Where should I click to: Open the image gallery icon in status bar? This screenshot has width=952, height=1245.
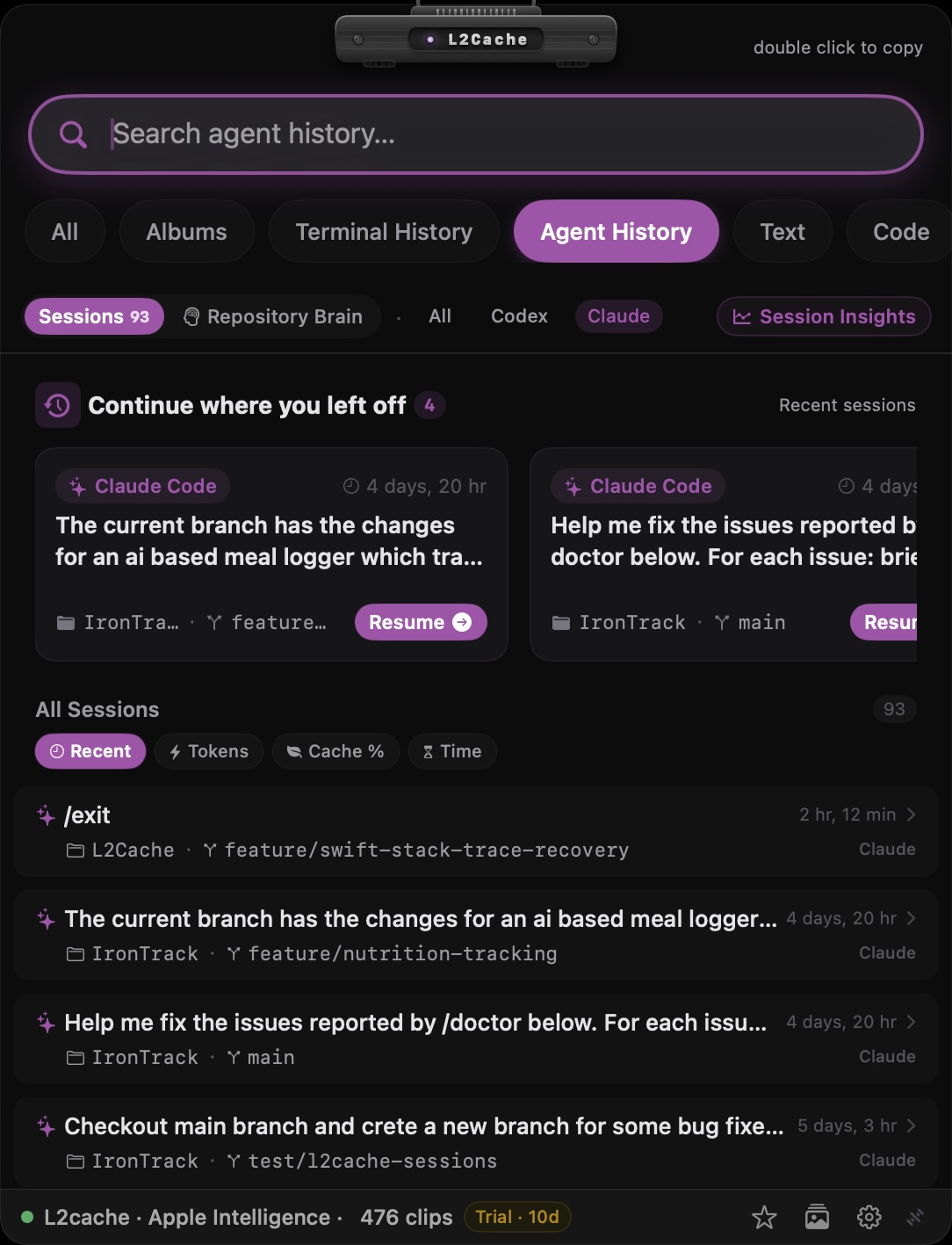tap(817, 1217)
